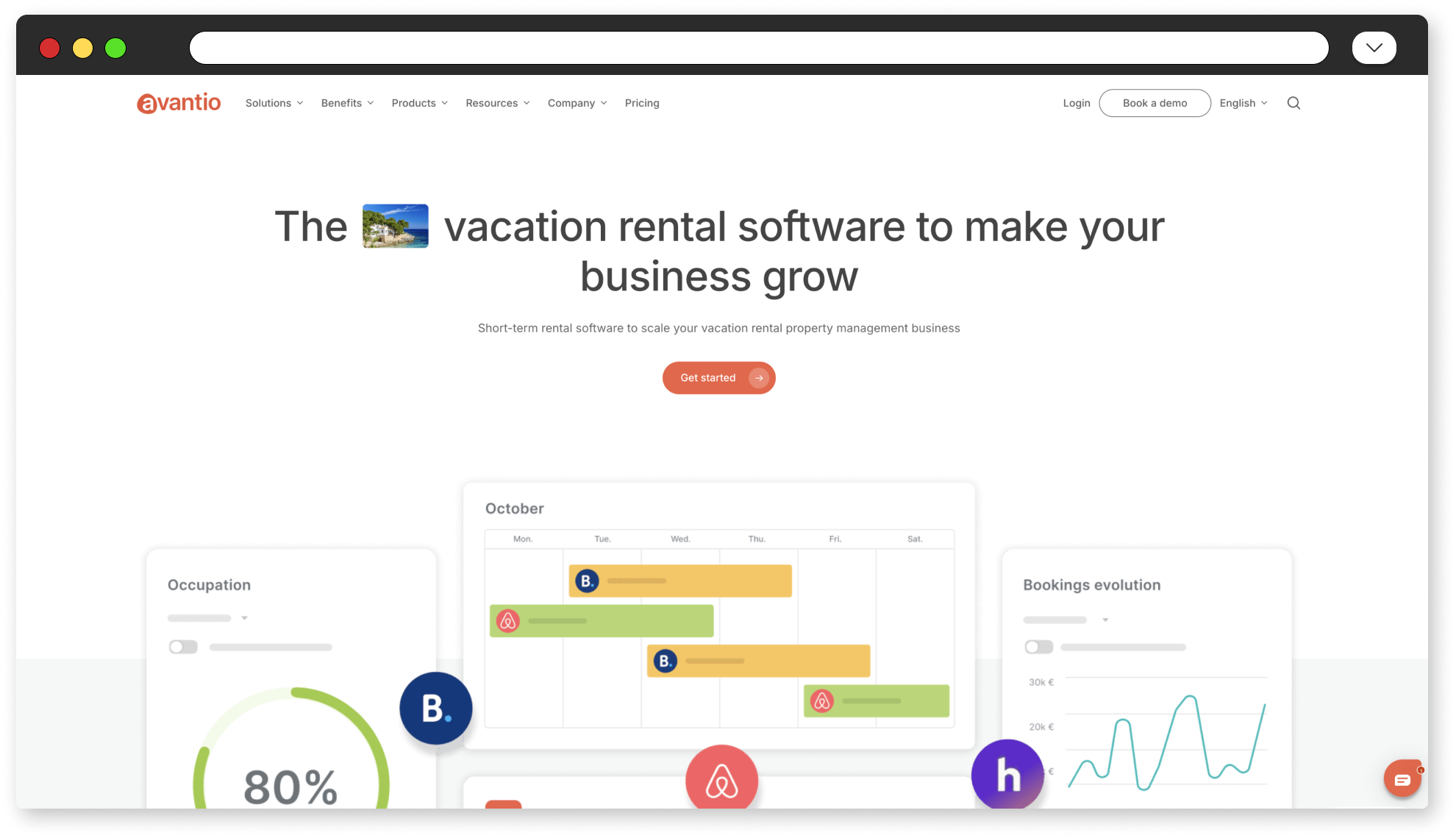The height and width of the screenshot is (838, 1456).
Task: Click the Book a demo button
Action: pos(1155,103)
